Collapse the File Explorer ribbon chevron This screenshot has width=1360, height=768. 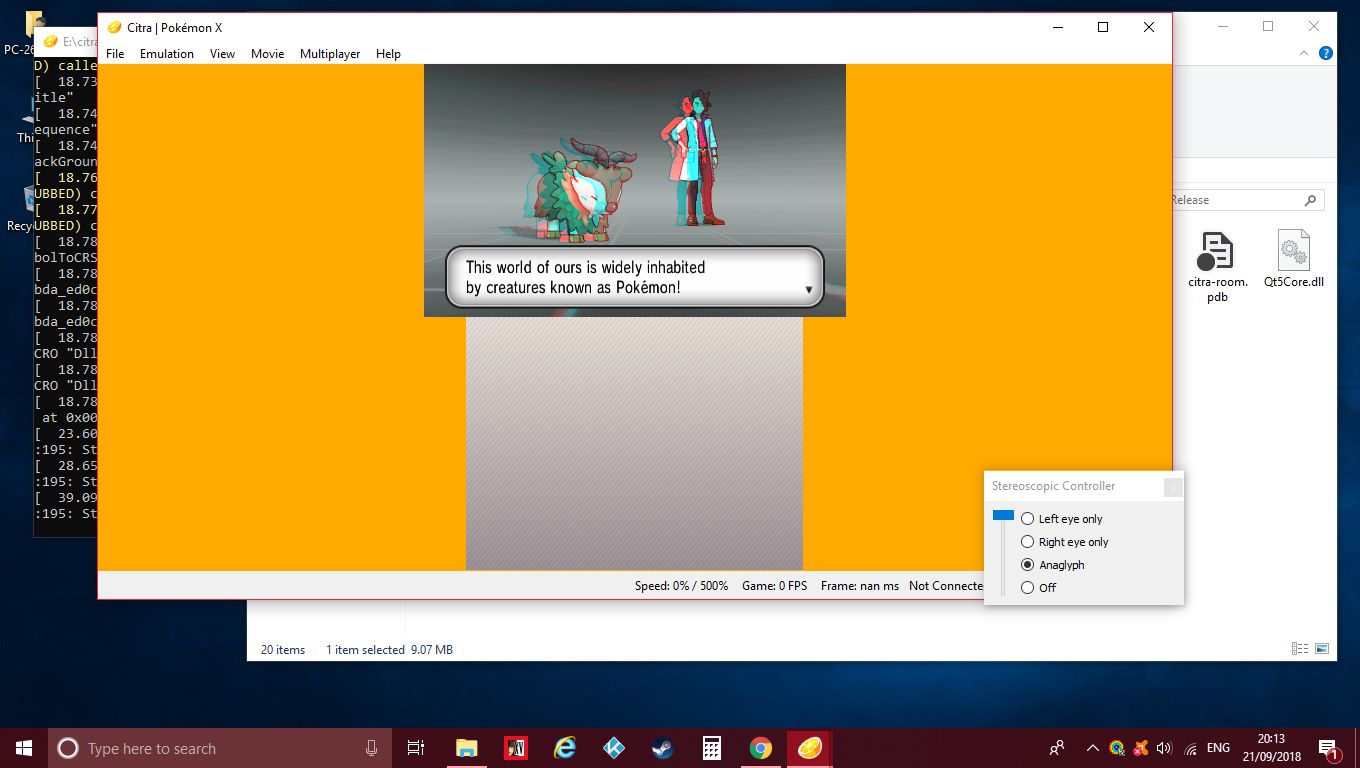coord(1306,53)
